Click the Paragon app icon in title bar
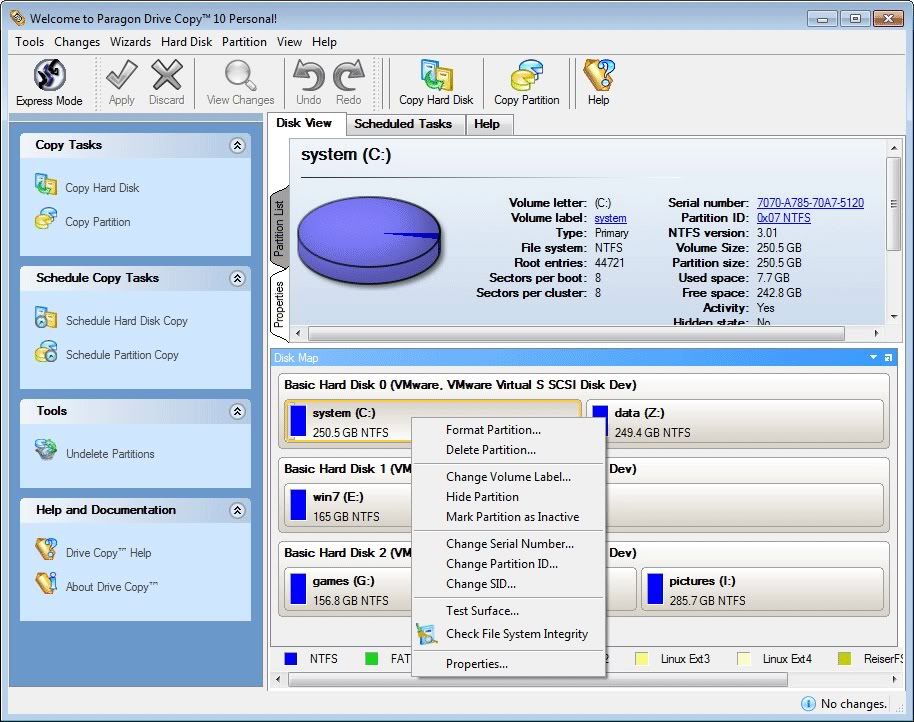Image resolution: width=914 pixels, height=722 pixels. point(17,17)
